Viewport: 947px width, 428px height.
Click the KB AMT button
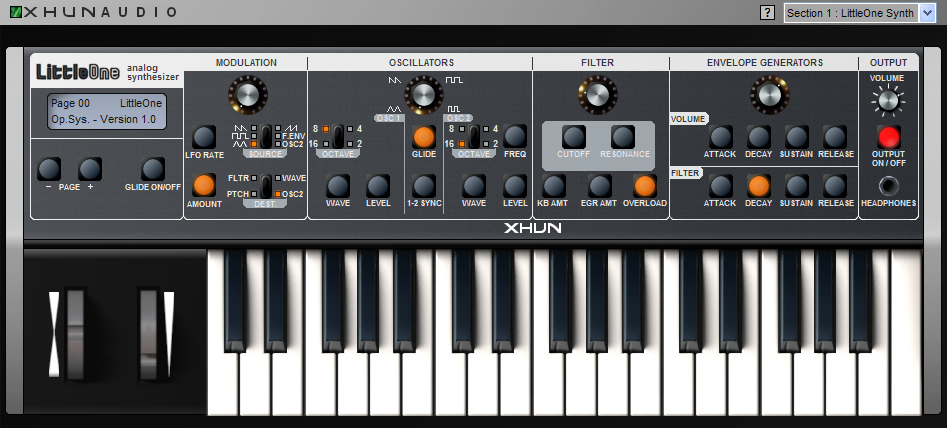click(x=553, y=187)
